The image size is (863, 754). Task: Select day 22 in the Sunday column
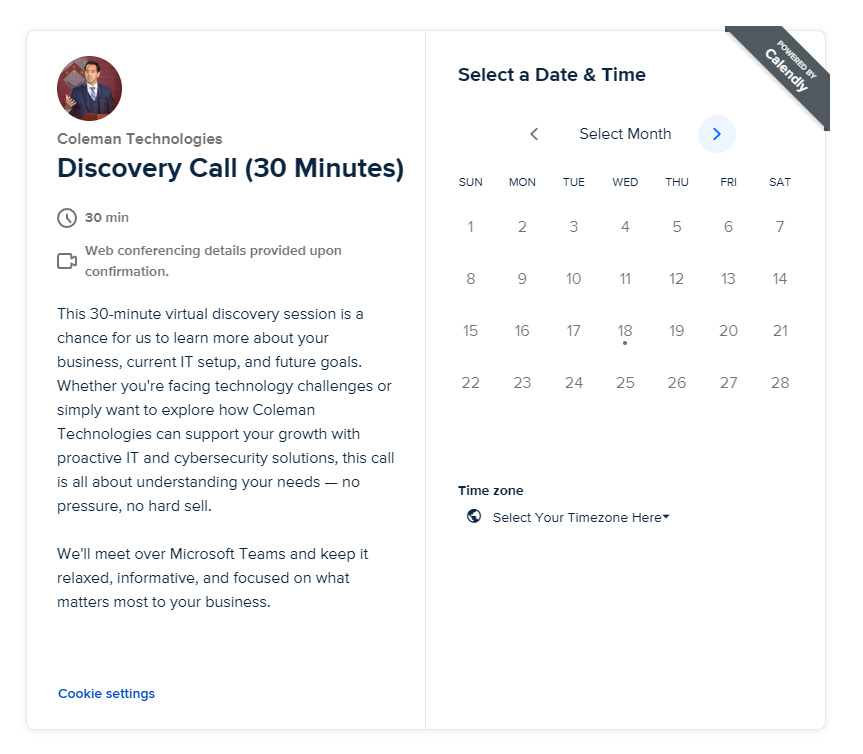tap(470, 383)
